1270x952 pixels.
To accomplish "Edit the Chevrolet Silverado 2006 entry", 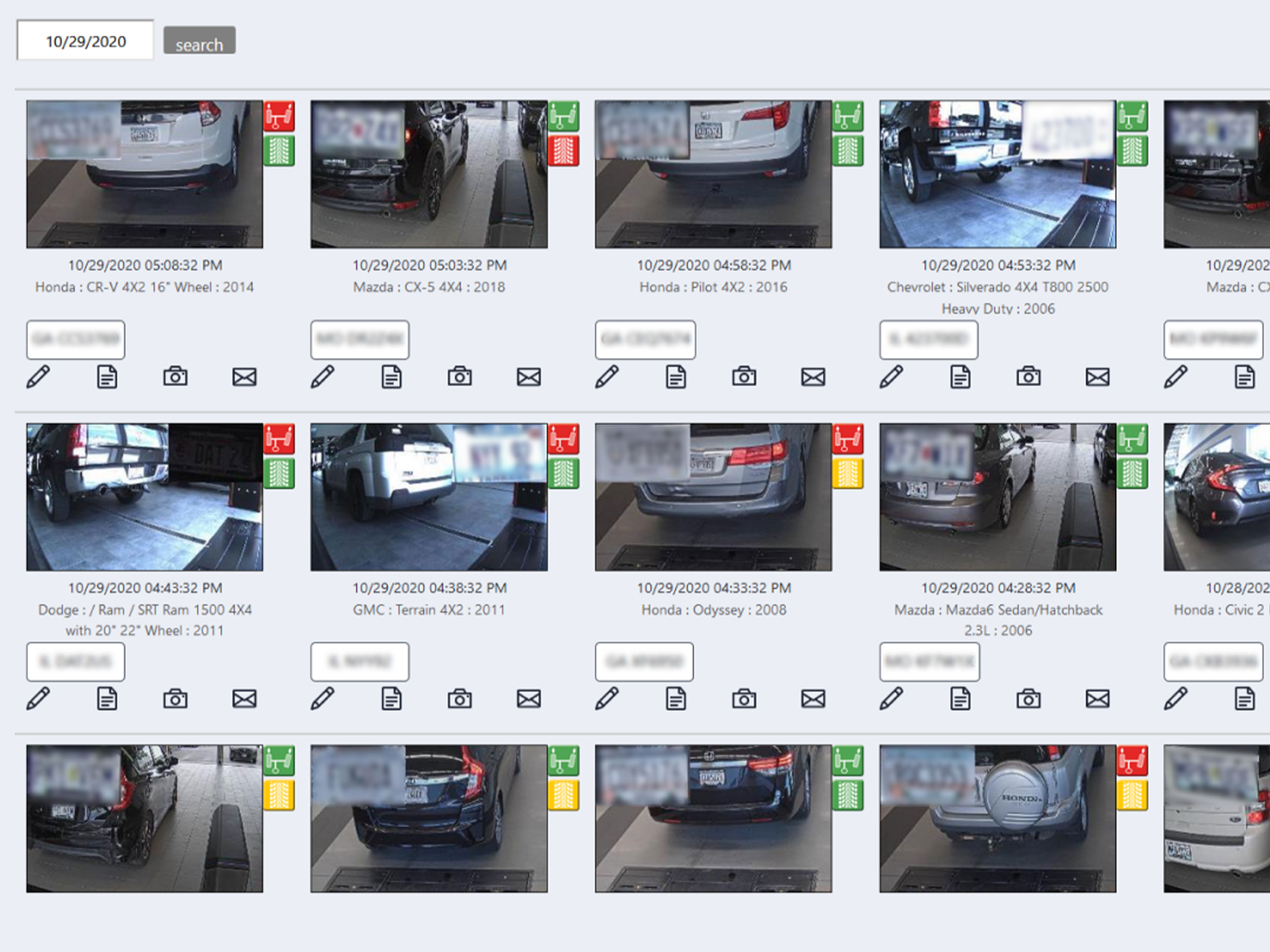I will coord(892,377).
